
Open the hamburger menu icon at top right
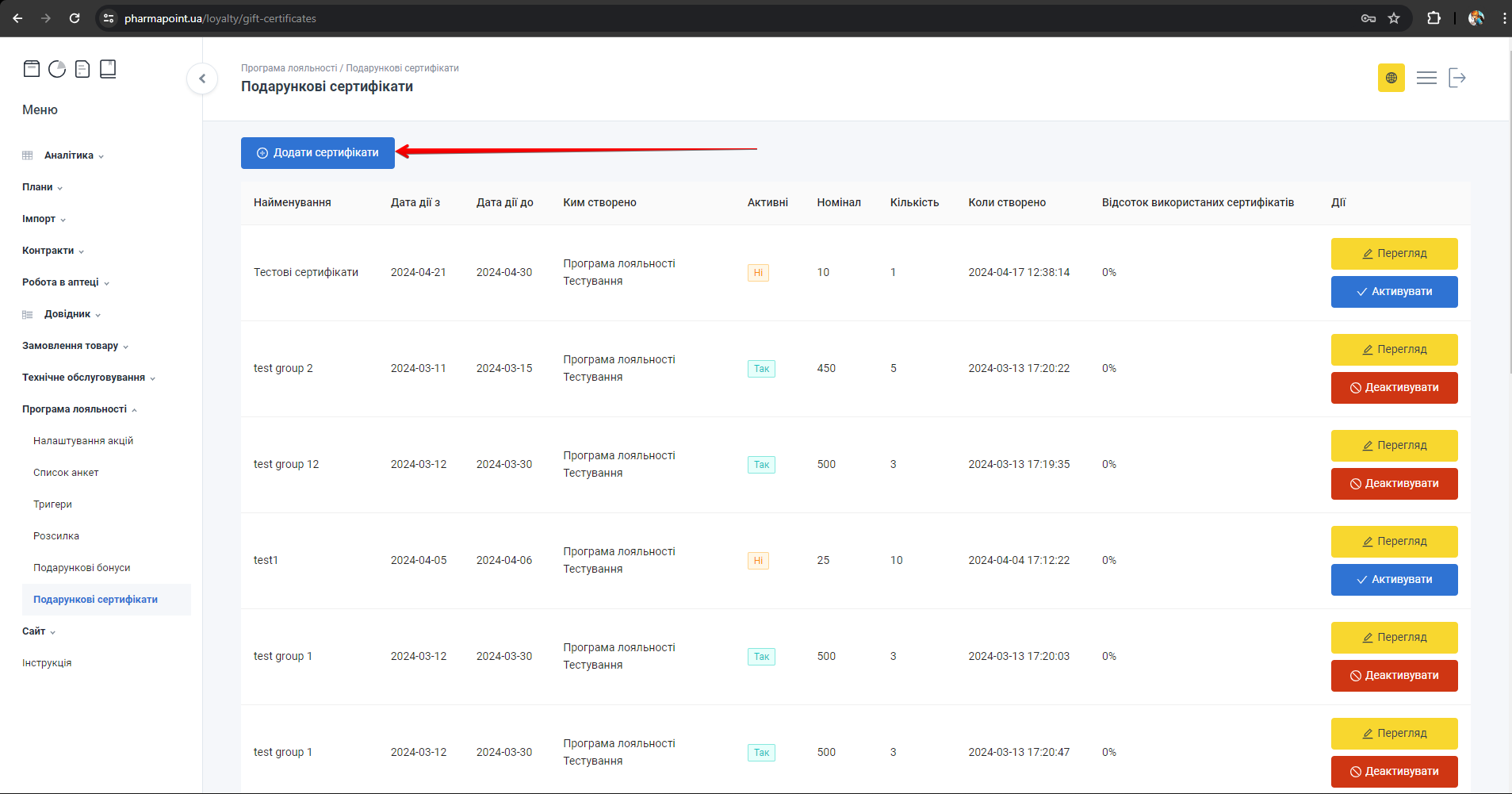point(1426,78)
